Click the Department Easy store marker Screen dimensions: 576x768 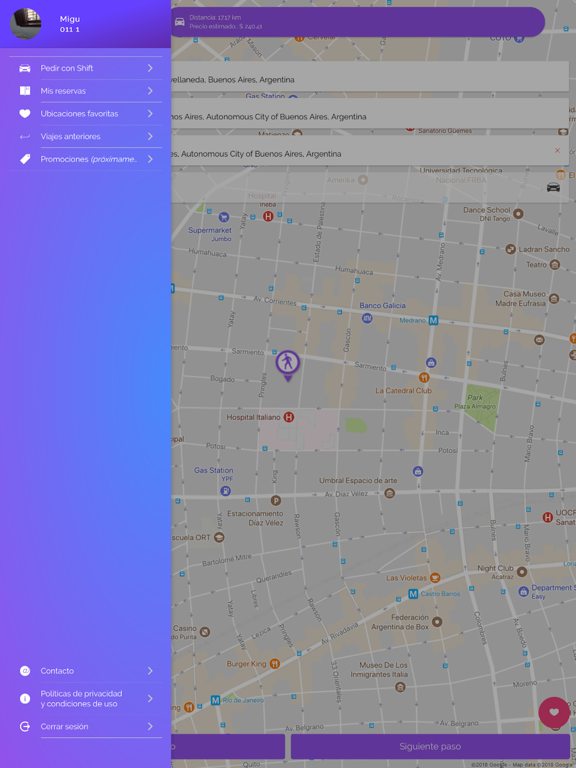tap(524, 592)
